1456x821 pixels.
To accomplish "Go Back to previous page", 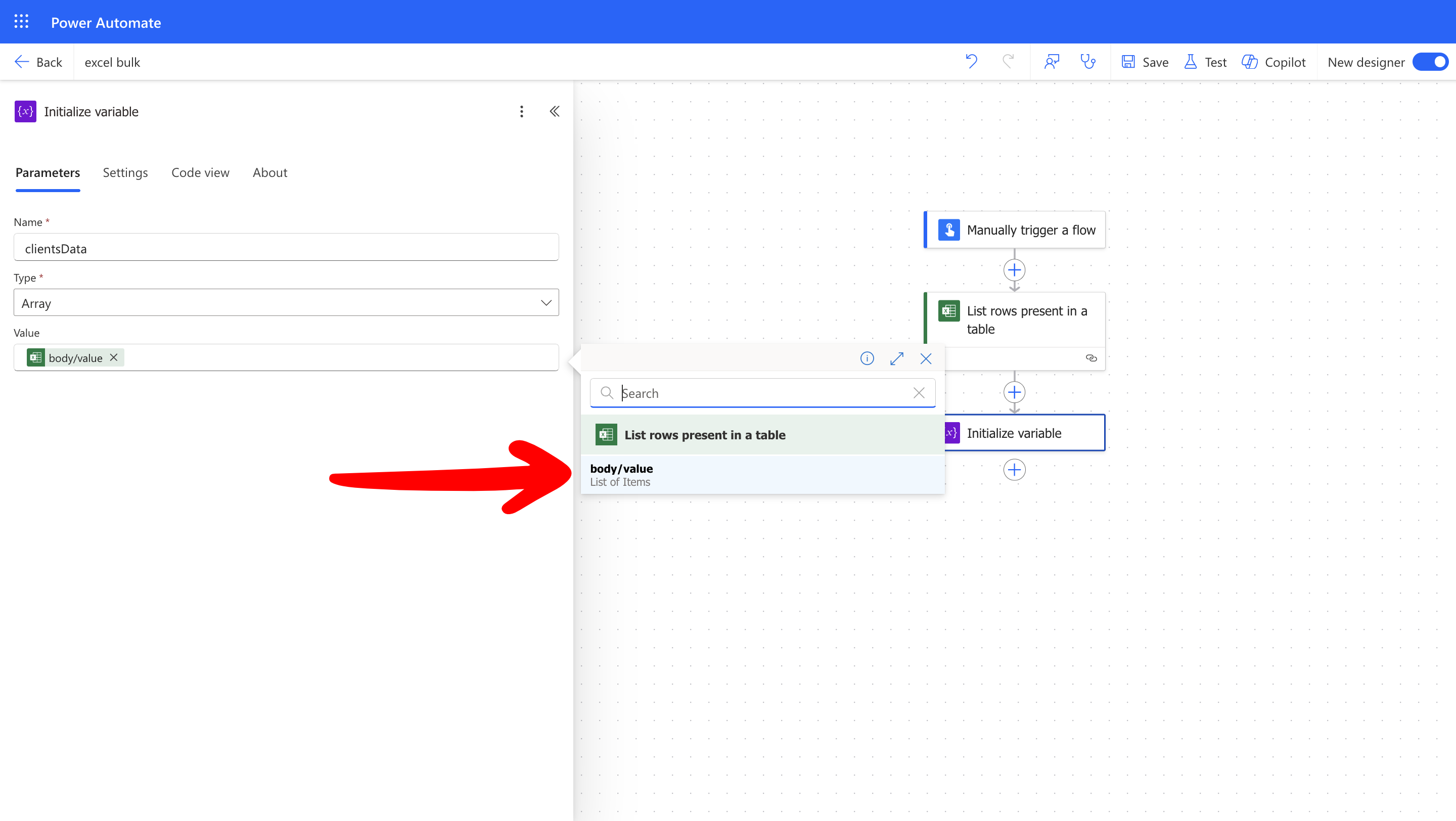I will pyautogui.click(x=38, y=62).
